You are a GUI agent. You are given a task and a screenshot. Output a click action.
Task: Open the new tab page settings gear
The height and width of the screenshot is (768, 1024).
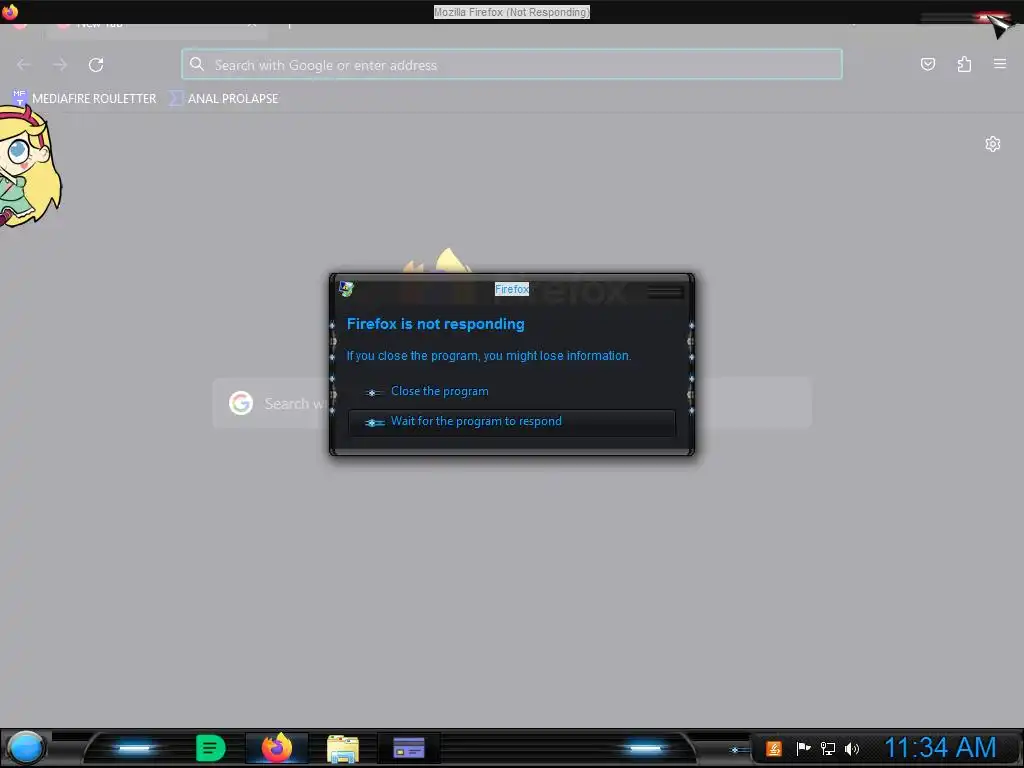point(993,144)
